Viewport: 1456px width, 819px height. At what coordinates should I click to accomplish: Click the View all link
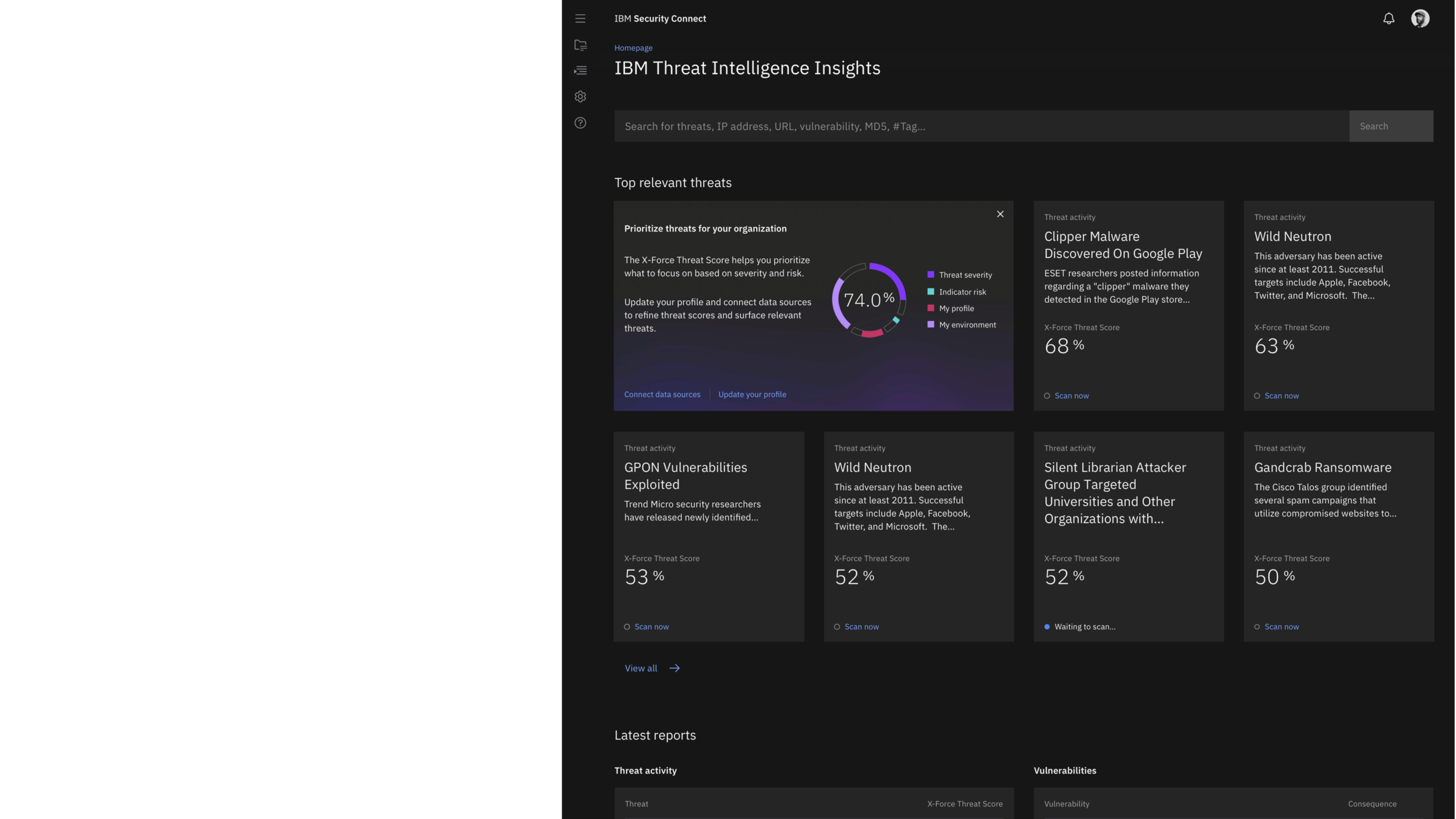coord(641,668)
